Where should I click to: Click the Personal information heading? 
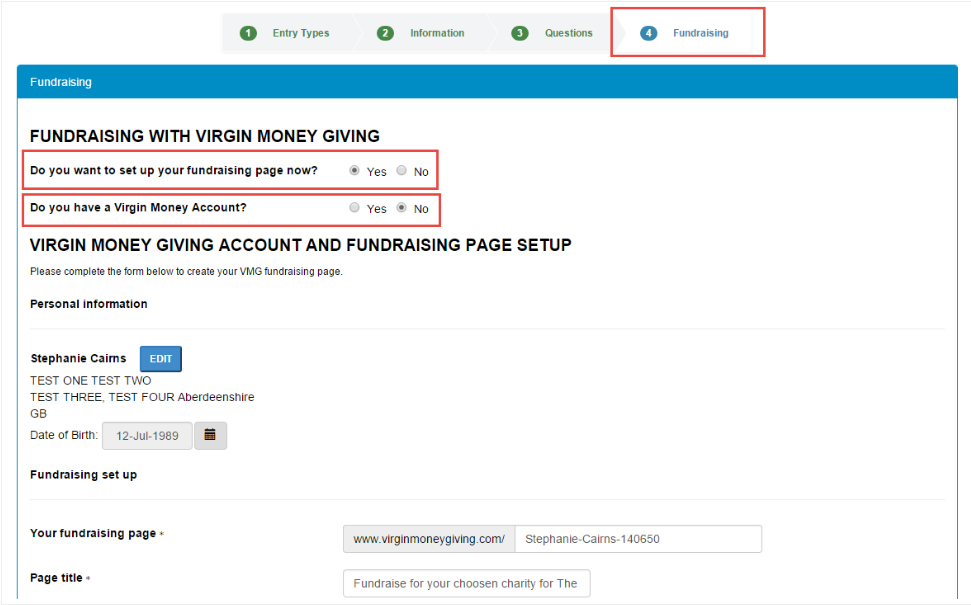[89, 304]
